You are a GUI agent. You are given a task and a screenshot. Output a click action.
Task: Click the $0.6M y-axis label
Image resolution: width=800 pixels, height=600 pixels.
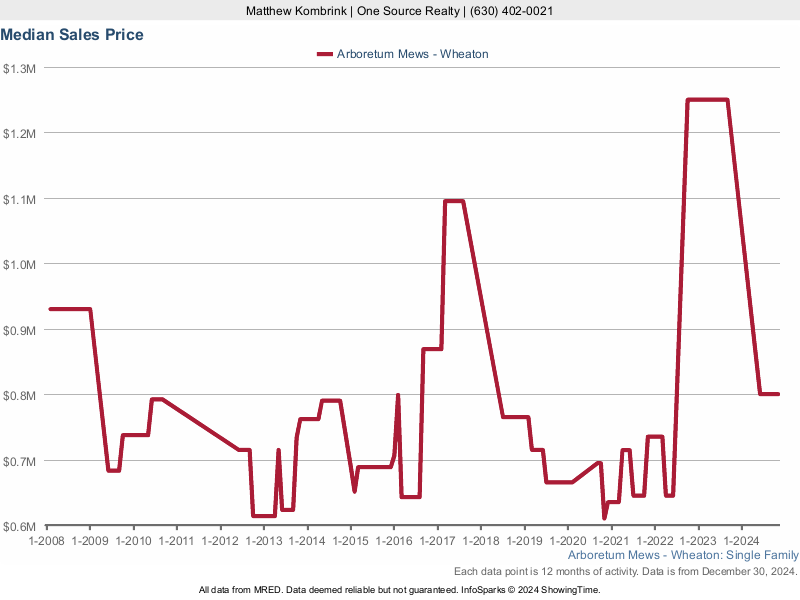pyautogui.click(x=20, y=526)
